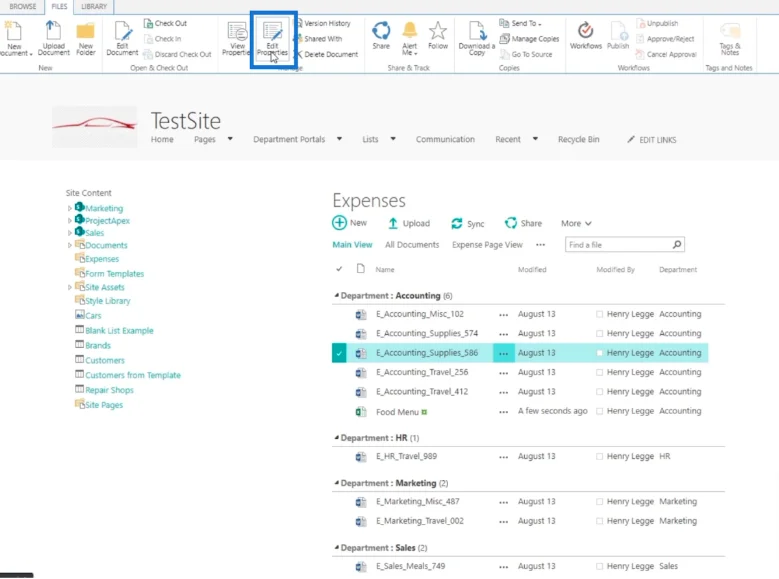779x579 pixels.
Task: Expand the ProjectApex tree node
Action: pyautogui.click(x=70, y=221)
